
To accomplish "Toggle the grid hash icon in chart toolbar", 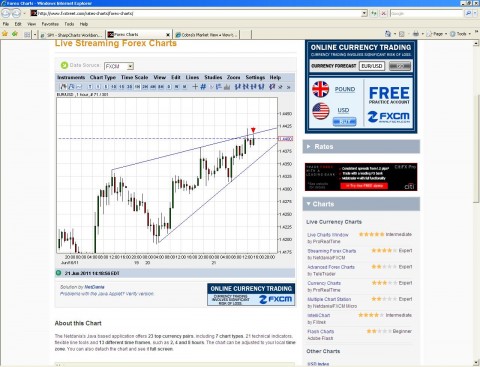I will [203, 87].
